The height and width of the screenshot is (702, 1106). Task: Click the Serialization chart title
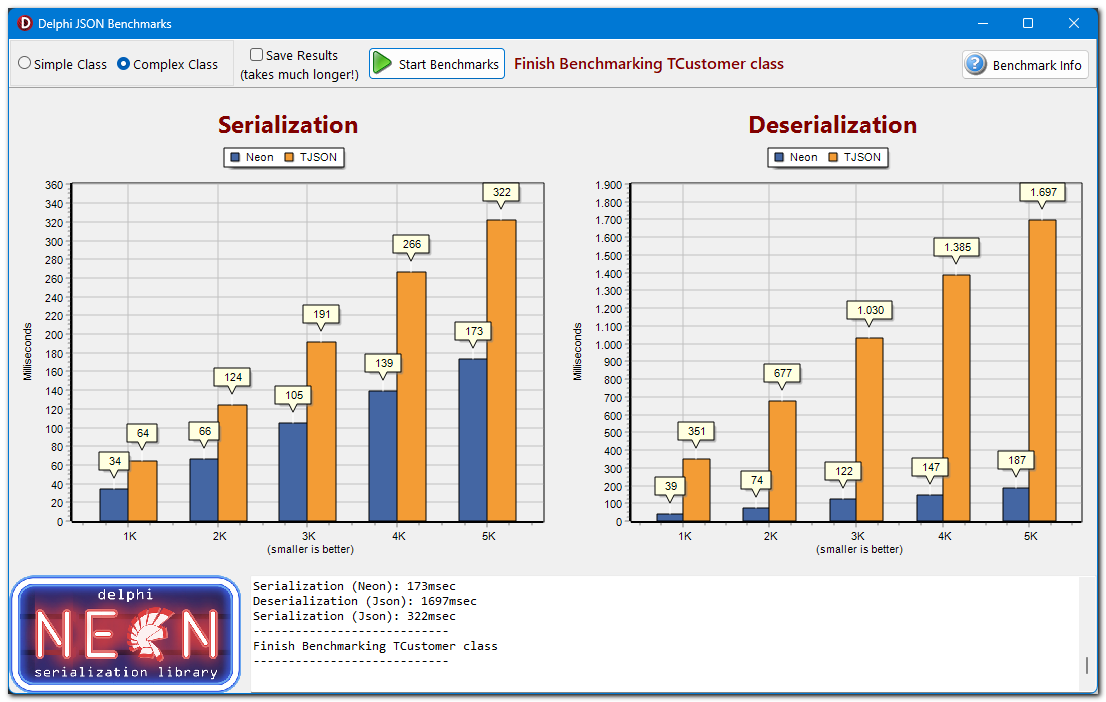point(288,125)
